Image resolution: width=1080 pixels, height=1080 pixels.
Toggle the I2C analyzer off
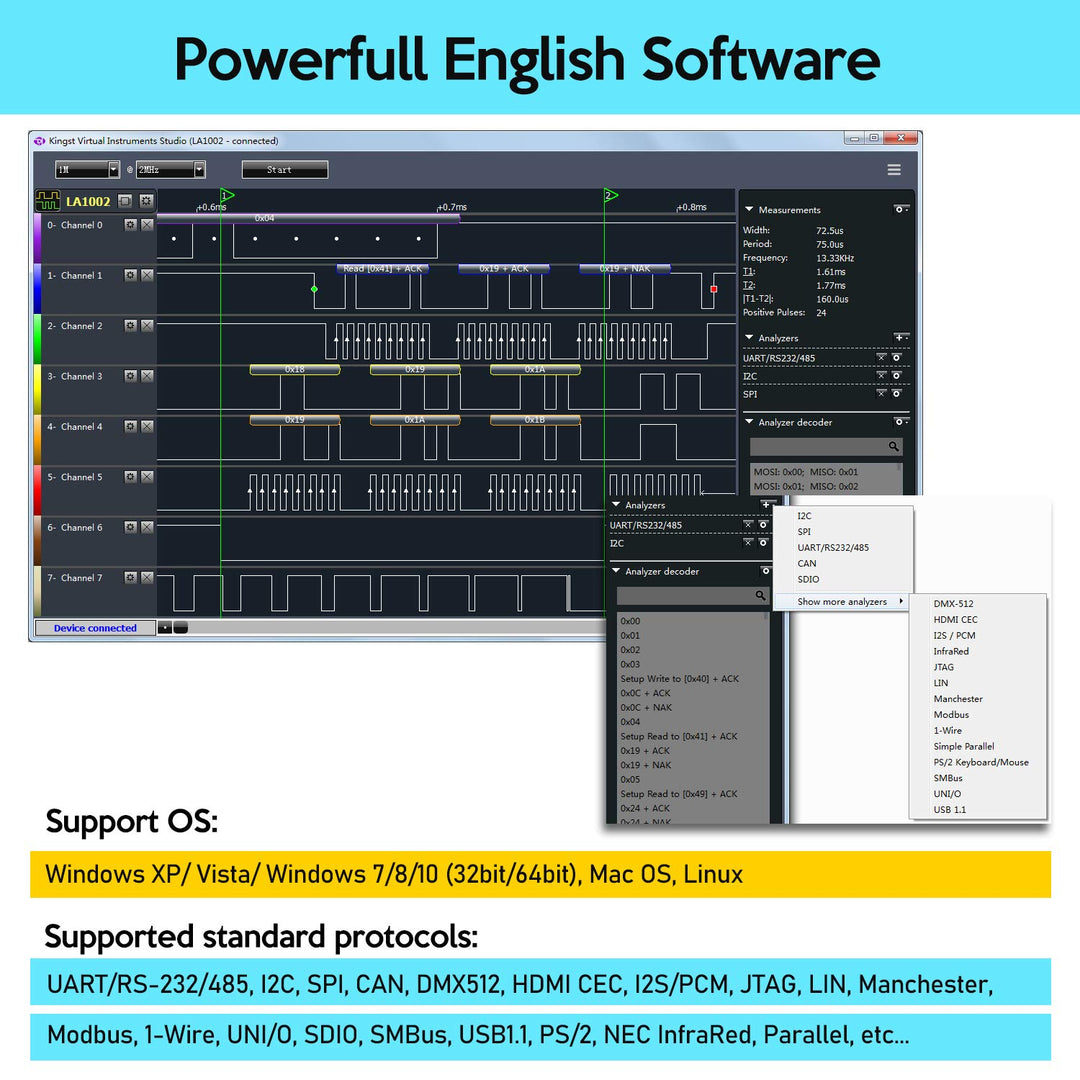(882, 375)
